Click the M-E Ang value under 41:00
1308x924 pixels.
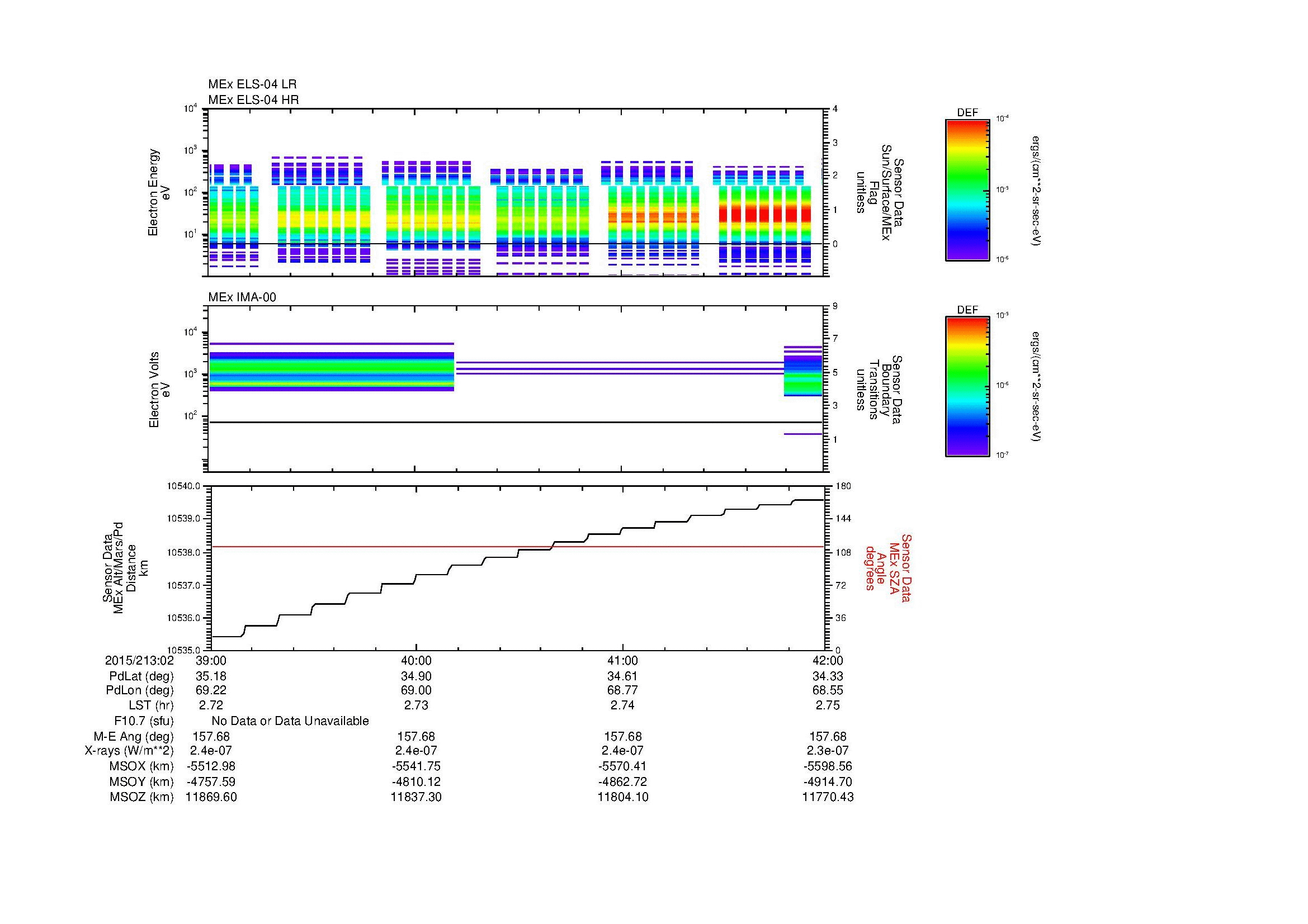coord(622,736)
